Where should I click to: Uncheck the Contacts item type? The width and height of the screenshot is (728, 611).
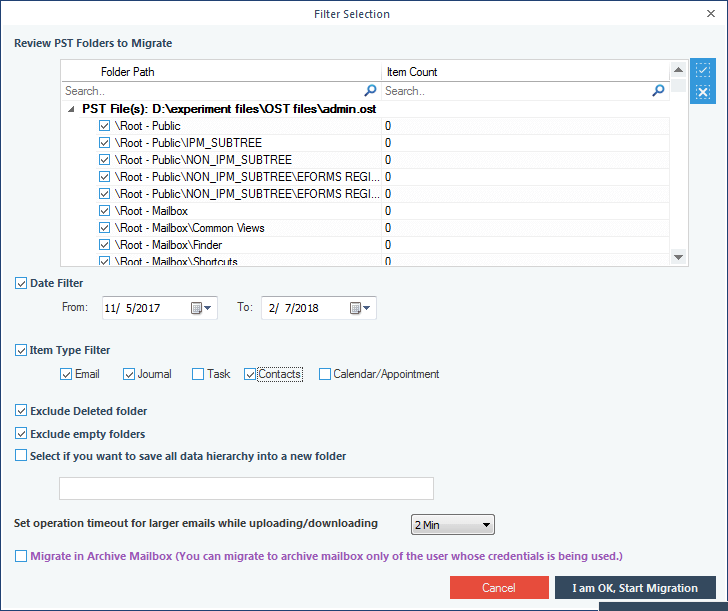(250, 374)
